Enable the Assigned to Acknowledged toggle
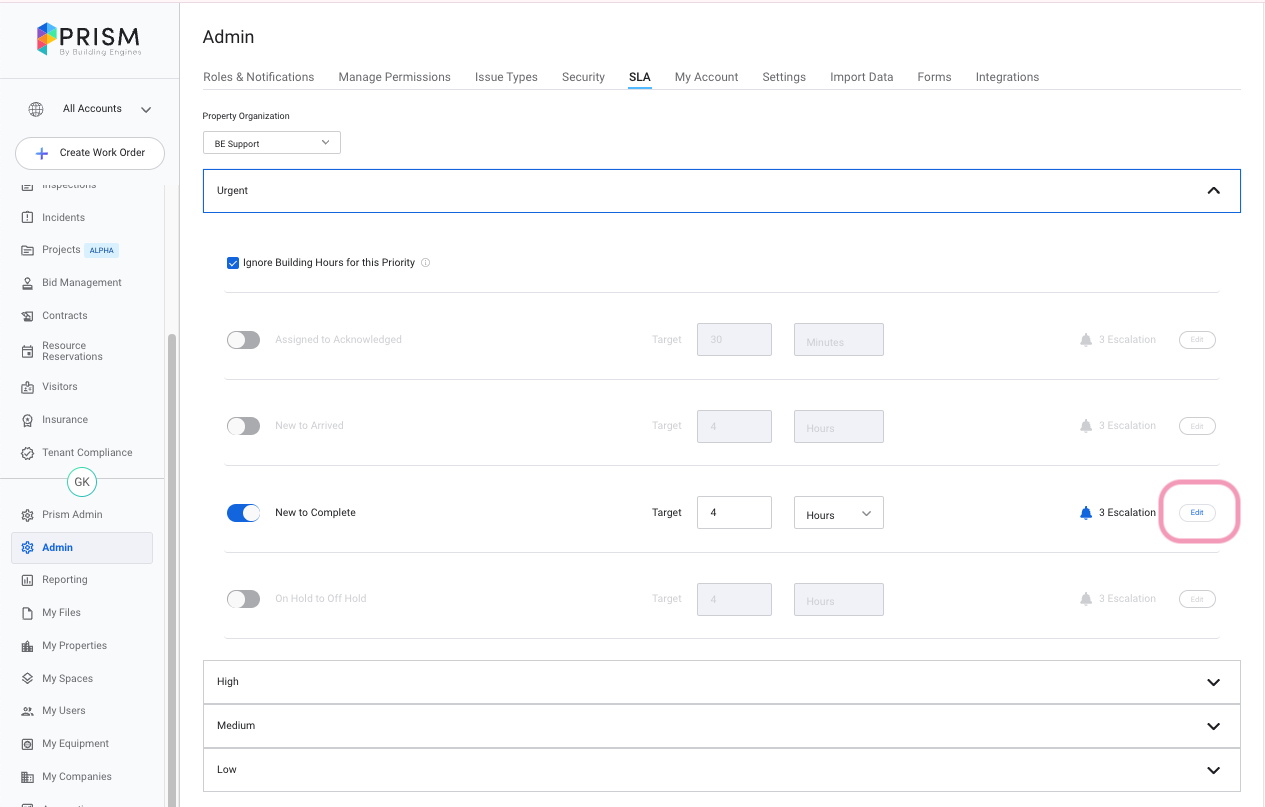Image resolution: width=1265 pixels, height=807 pixels. point(243,340)
